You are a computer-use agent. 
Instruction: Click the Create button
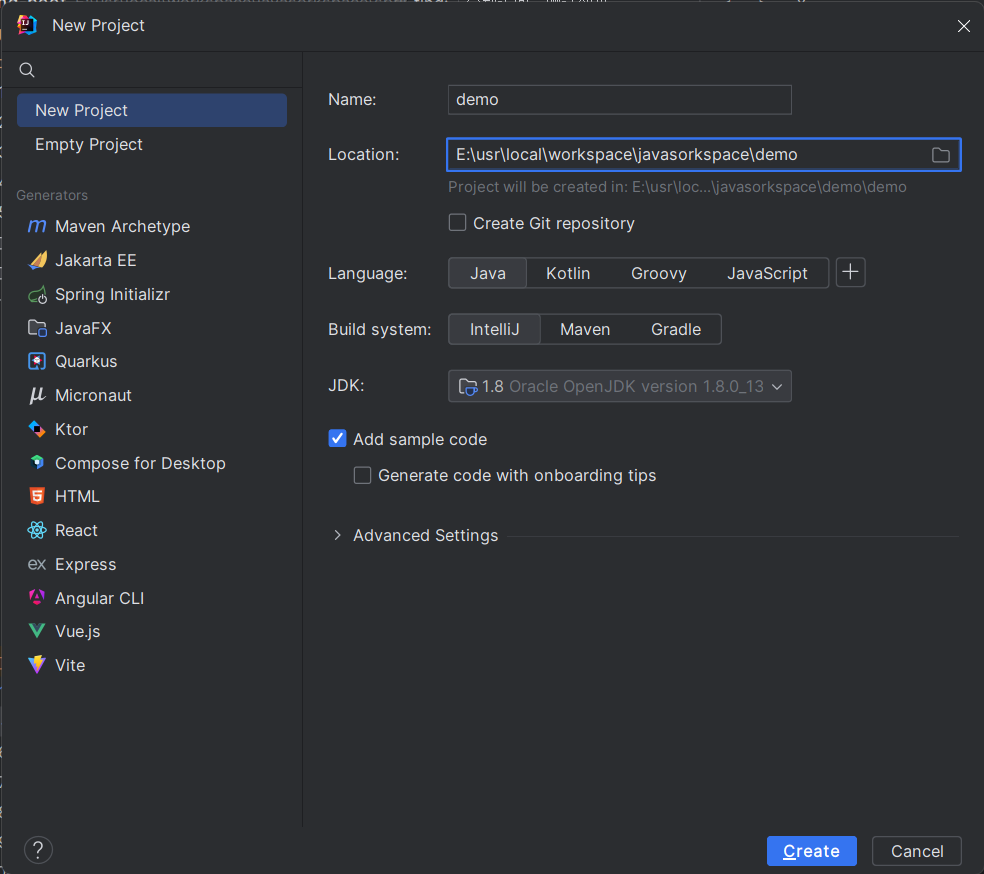point(811,851)
